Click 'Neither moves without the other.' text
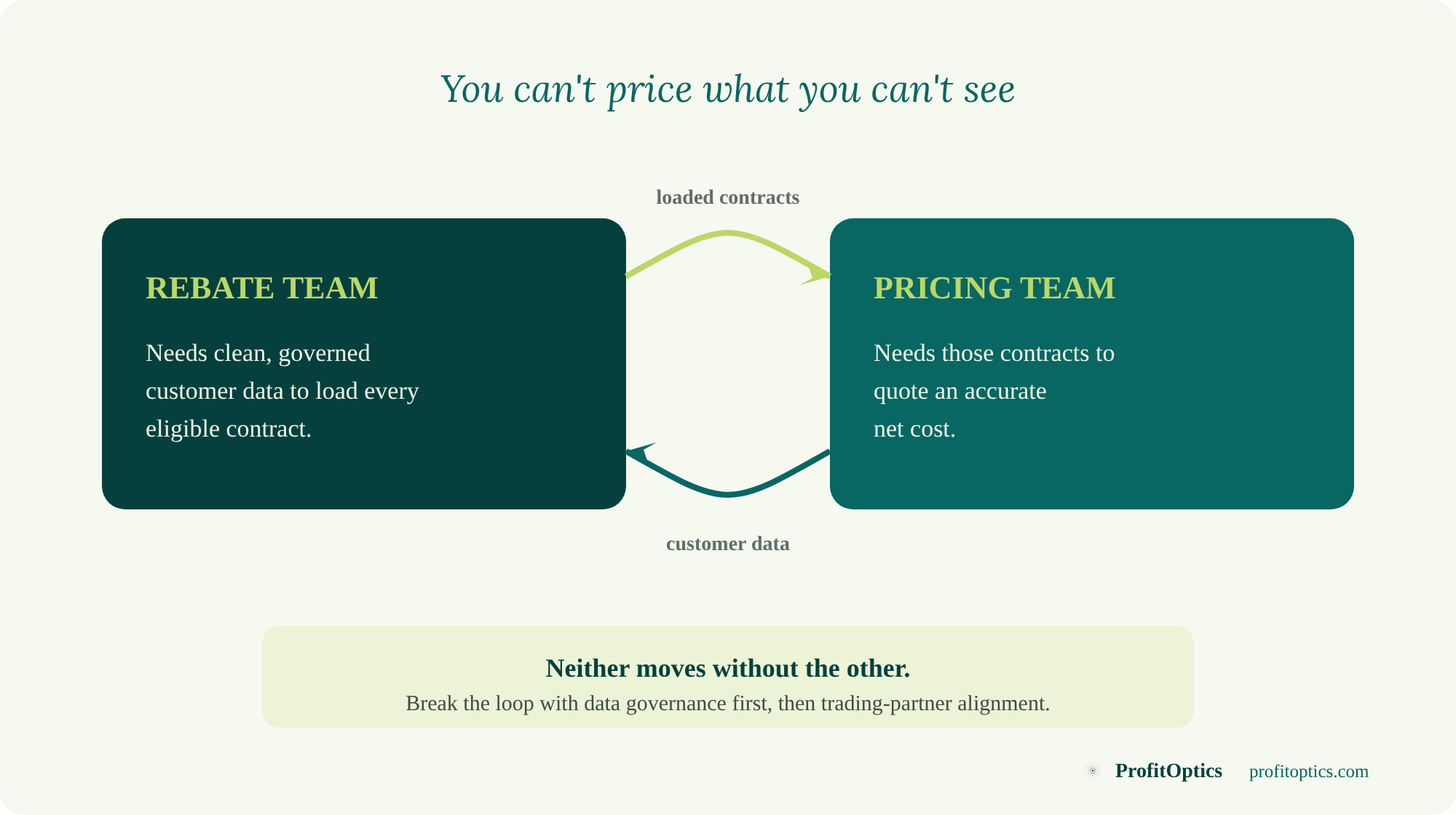 tap(728, 668)
